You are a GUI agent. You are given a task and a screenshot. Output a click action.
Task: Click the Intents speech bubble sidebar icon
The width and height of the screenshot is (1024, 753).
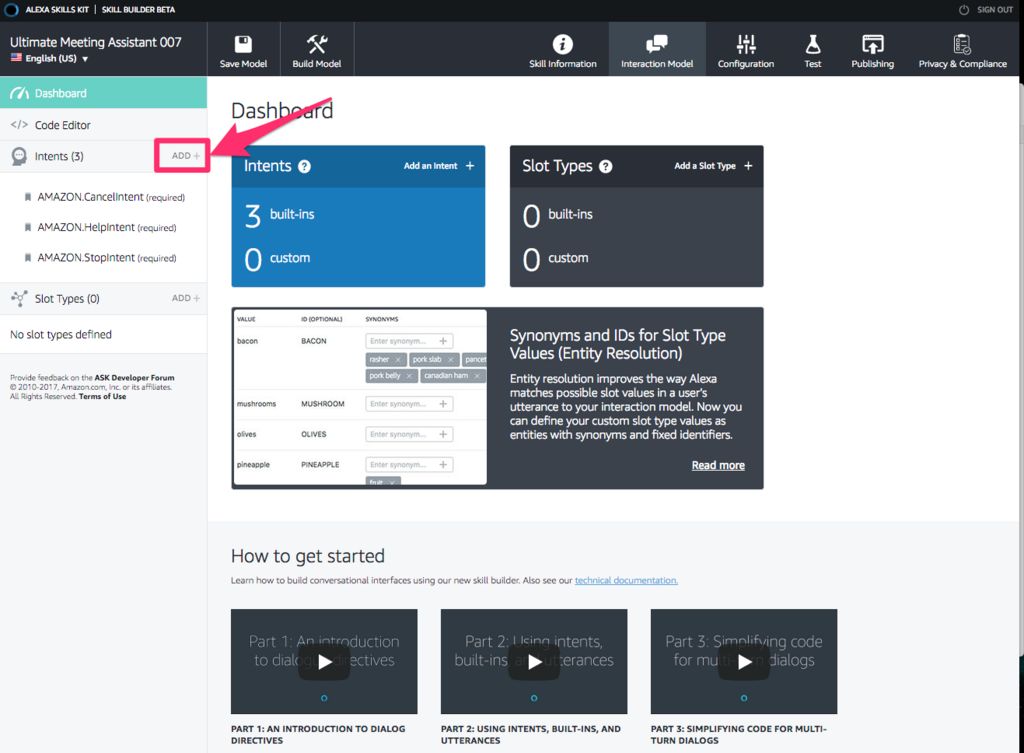coord(19,157)
